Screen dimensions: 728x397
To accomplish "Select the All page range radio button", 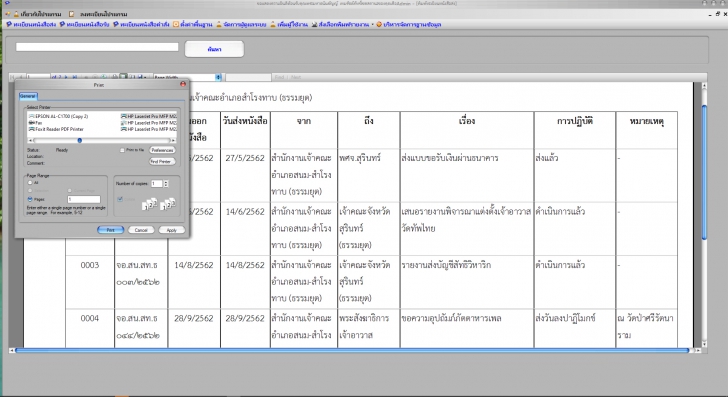I will click(x=30, y=183).
